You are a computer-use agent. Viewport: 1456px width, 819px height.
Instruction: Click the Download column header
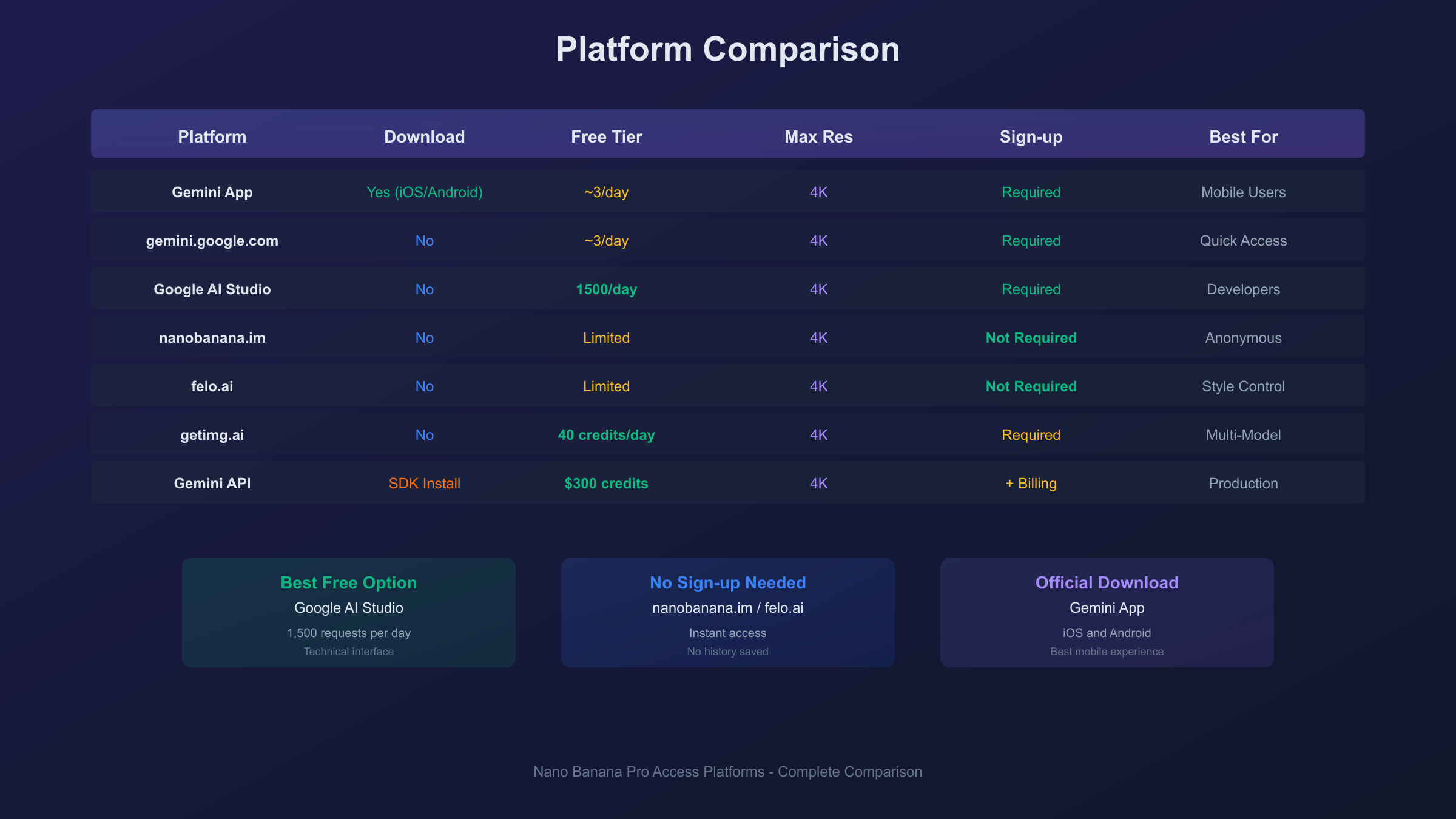point(424,137)
